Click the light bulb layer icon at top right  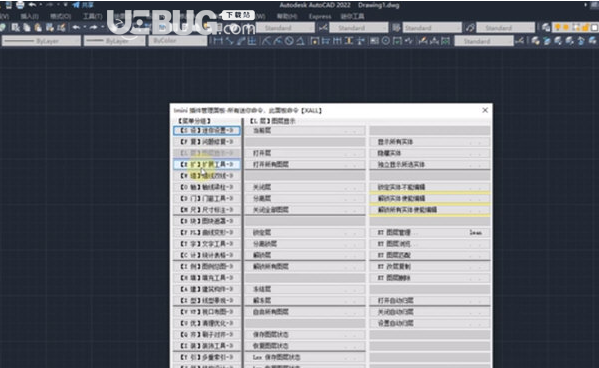(558, 27)
